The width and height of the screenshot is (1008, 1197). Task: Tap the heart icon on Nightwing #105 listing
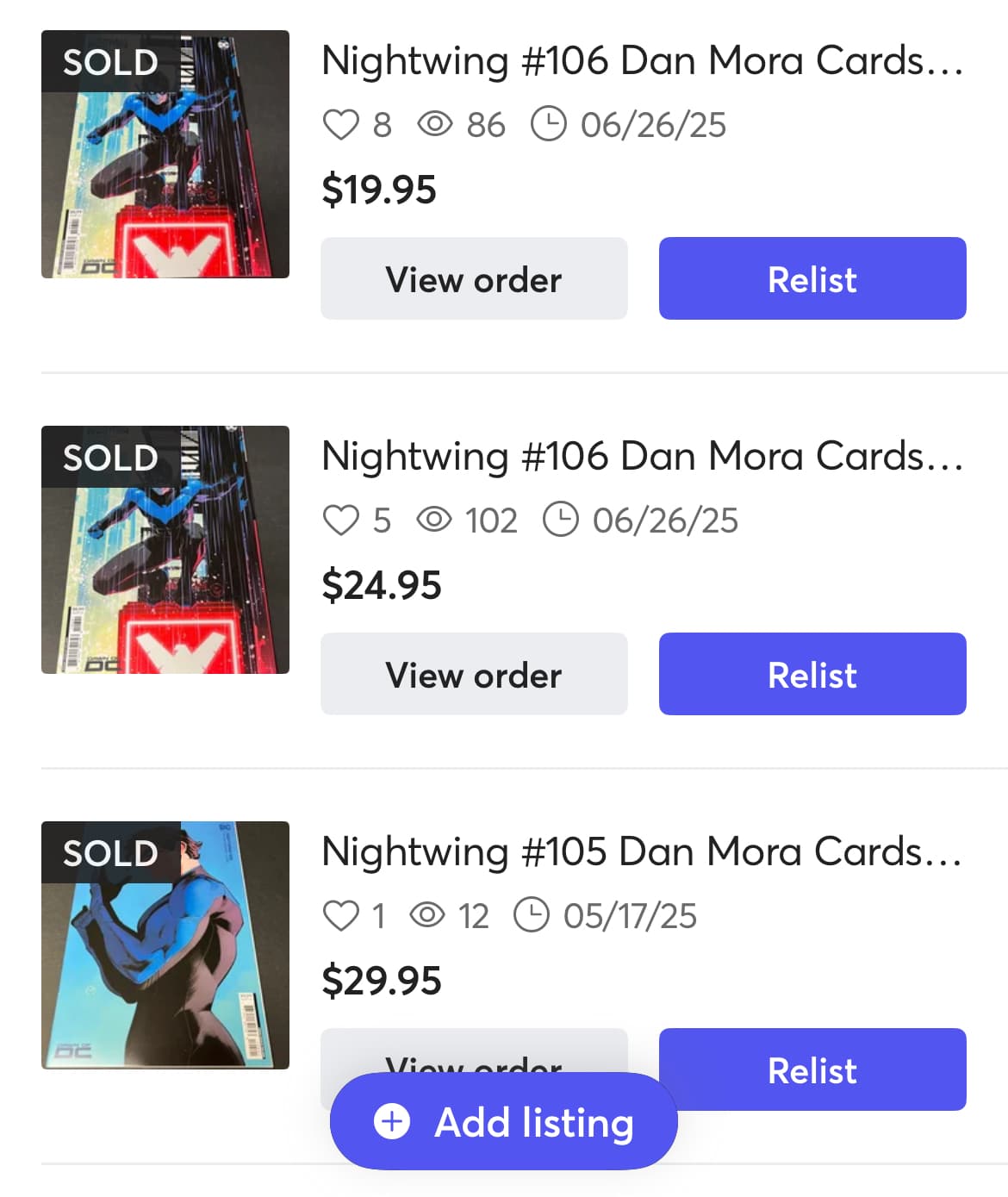340,915
